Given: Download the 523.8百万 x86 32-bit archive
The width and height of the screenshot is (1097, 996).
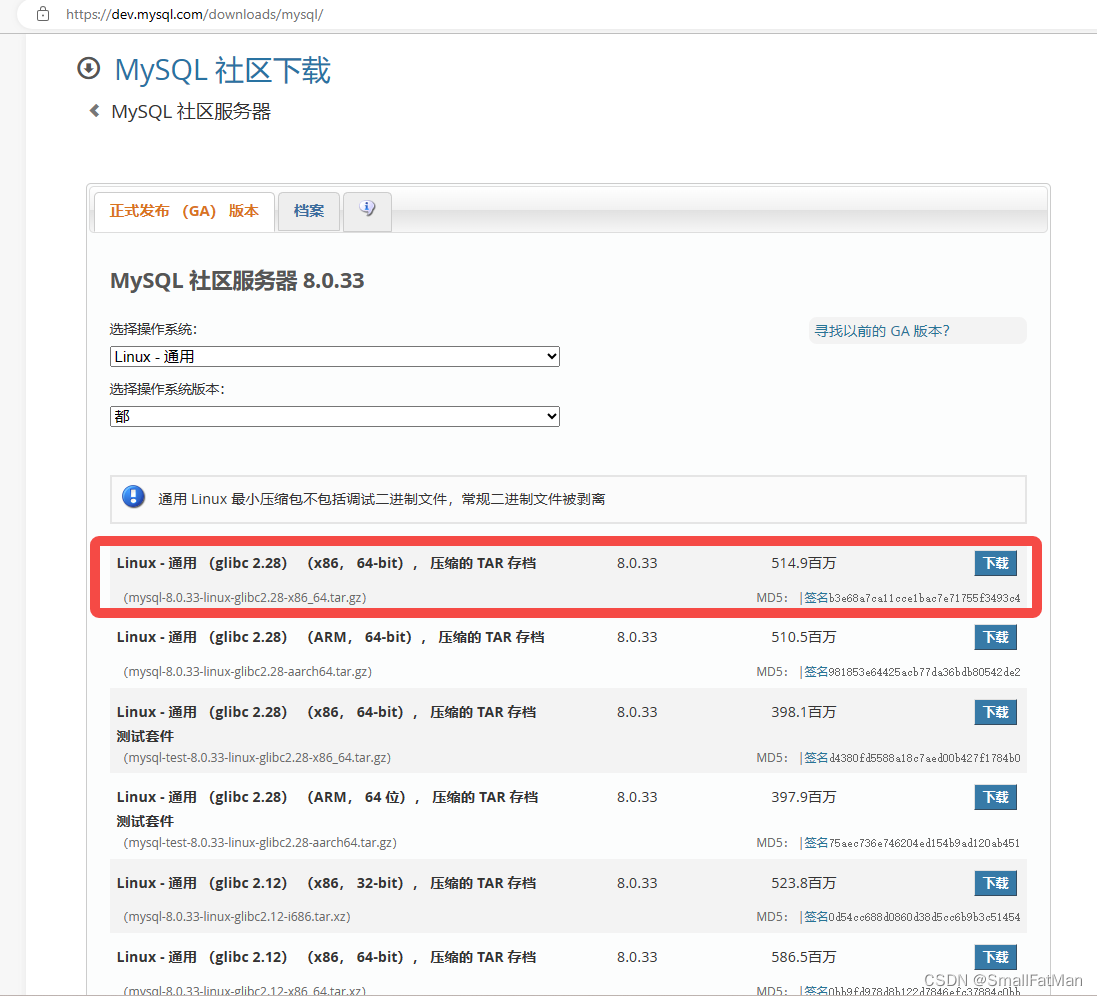Looking at the screenshot, I should (x=995, y=883).
